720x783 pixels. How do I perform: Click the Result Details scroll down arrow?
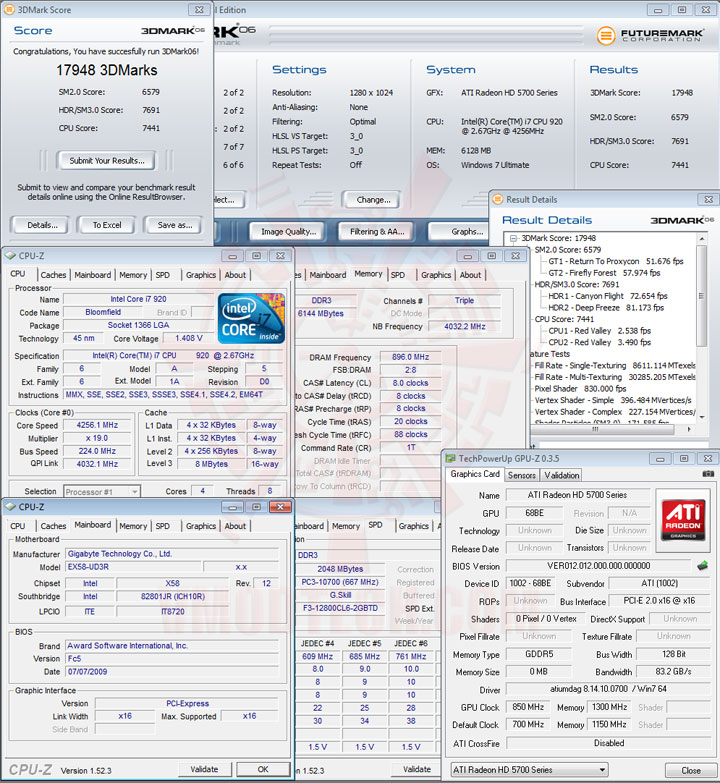702,416
